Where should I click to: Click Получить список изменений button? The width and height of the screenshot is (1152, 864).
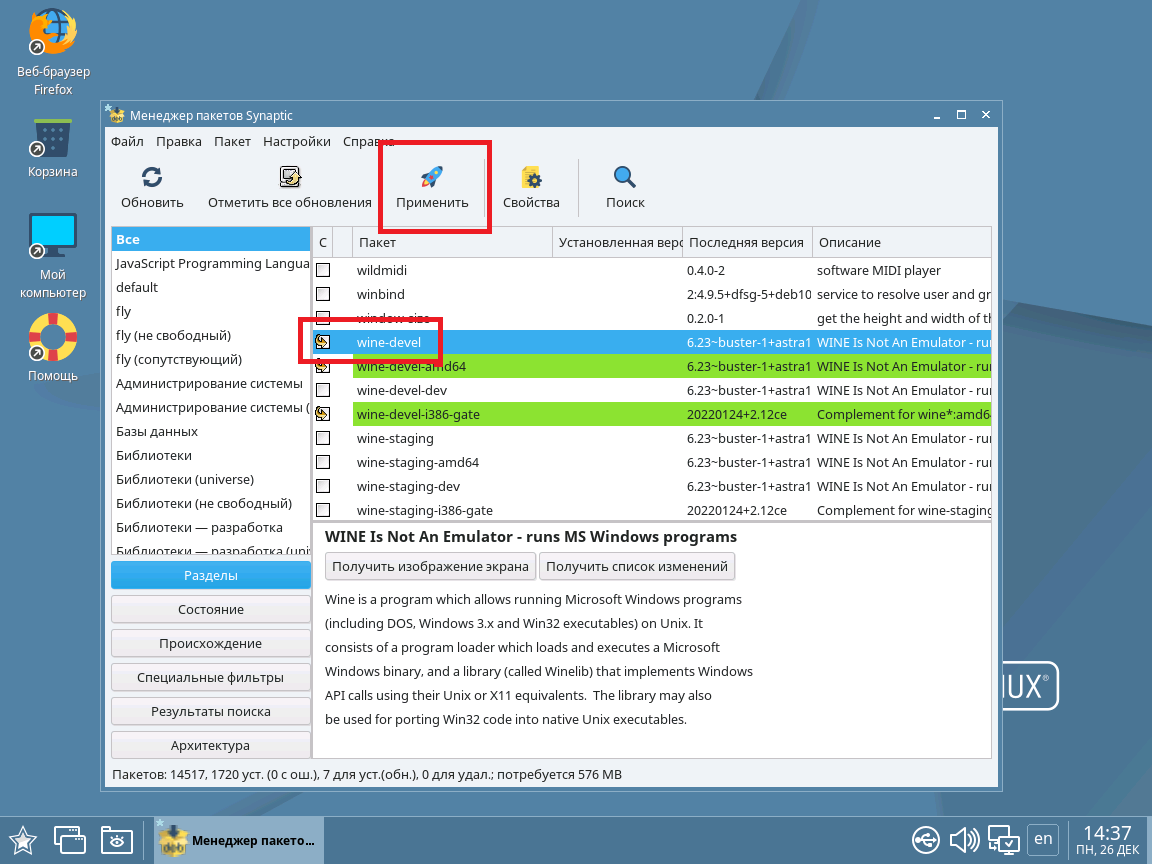637,566
